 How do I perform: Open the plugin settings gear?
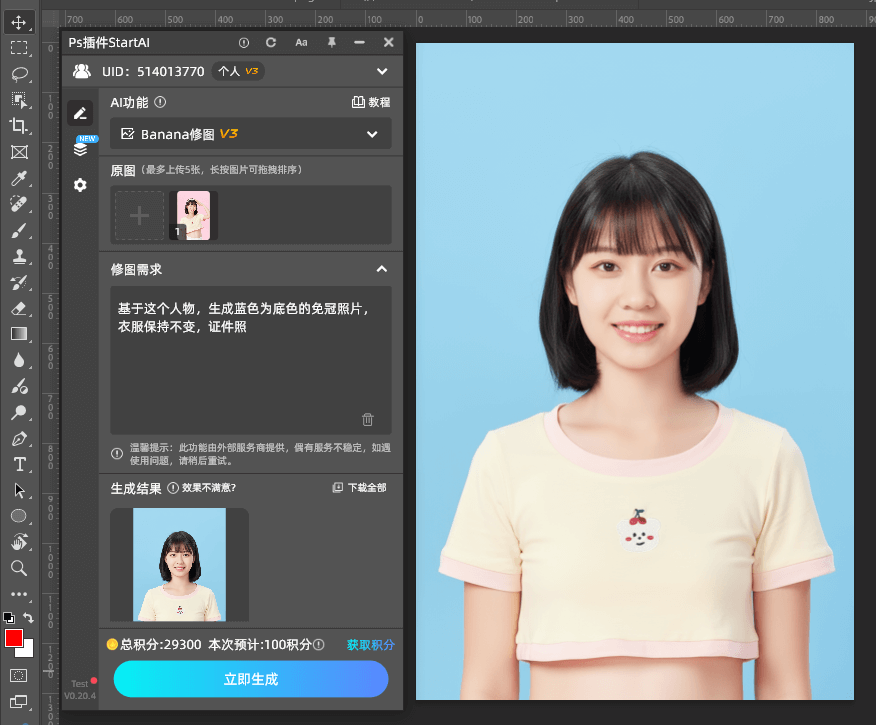(x=80, y=185)
